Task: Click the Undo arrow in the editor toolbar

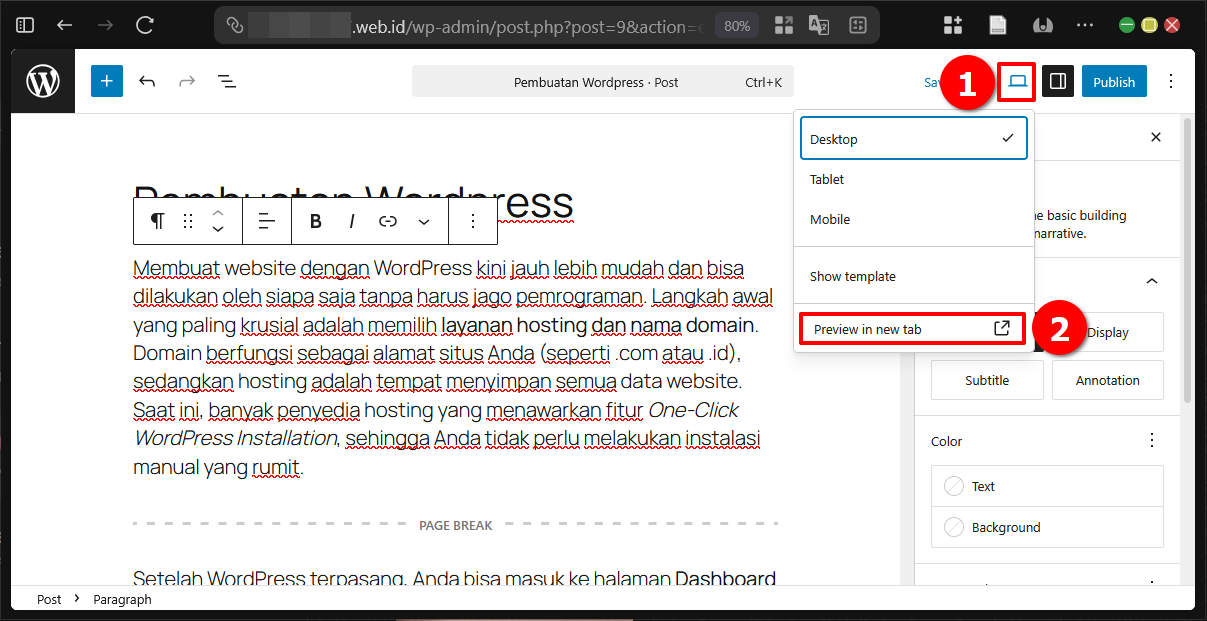Action: point(148,81)
